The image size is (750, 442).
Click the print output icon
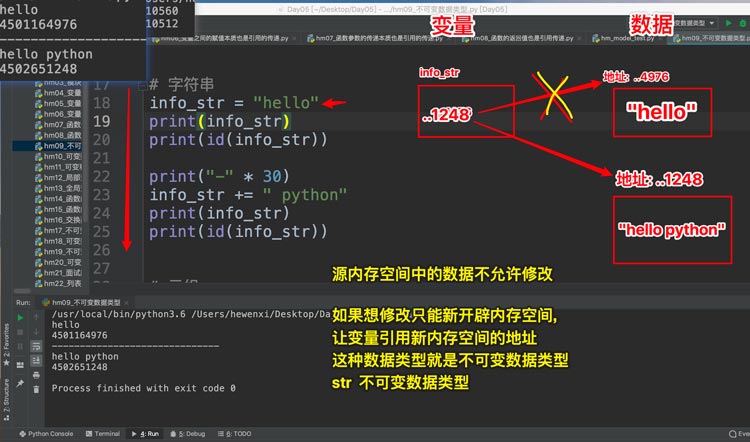coord(36,376)
